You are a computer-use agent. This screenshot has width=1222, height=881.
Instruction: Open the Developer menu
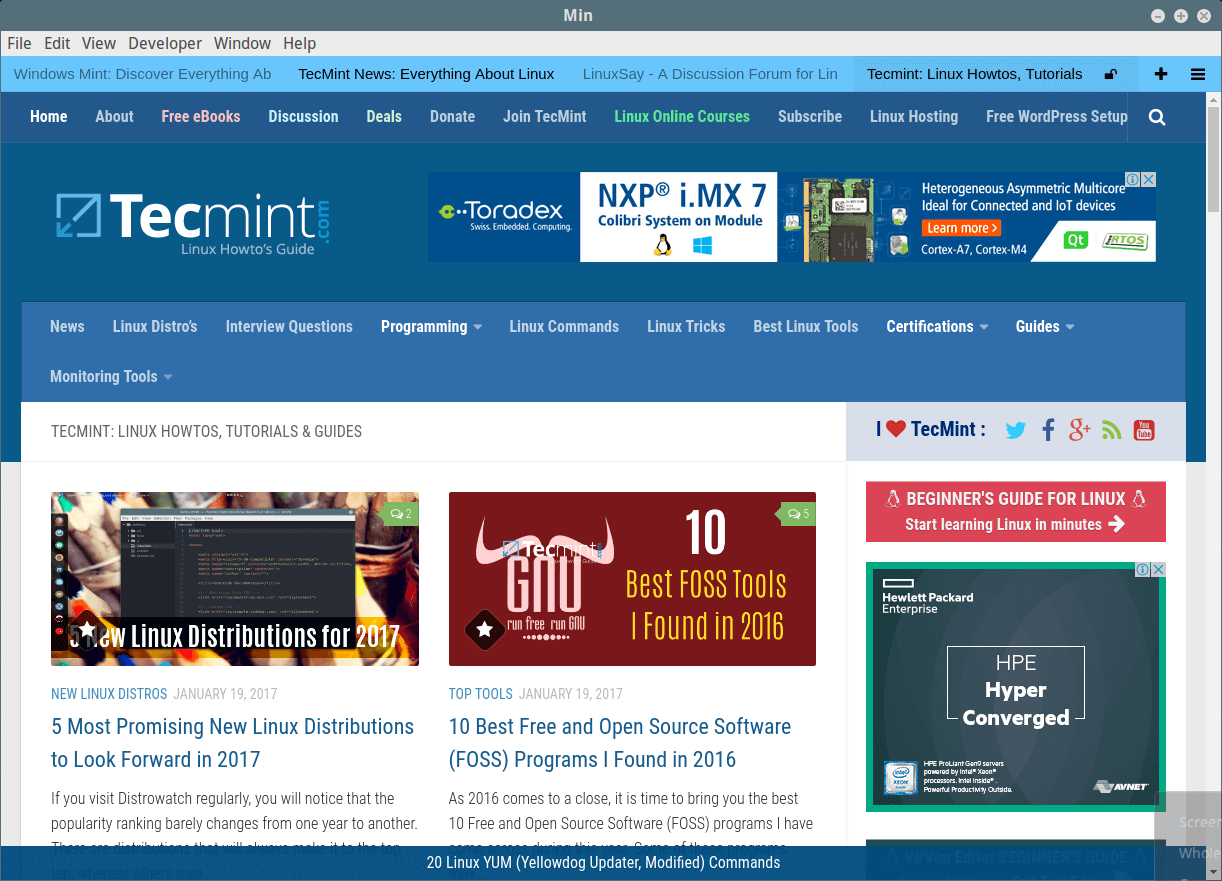tap(165, 43)
